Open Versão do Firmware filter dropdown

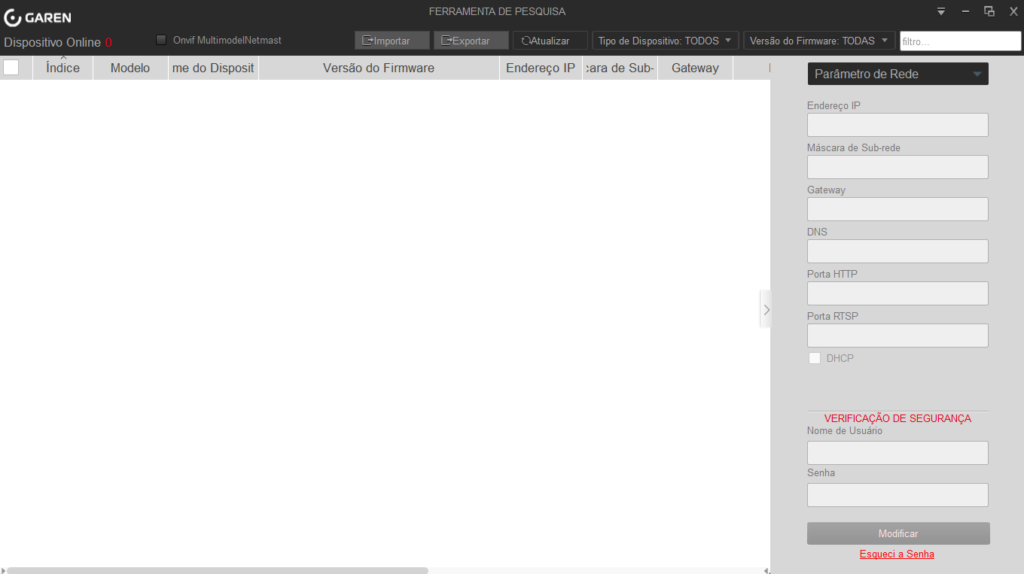click(x=819, y=40)
